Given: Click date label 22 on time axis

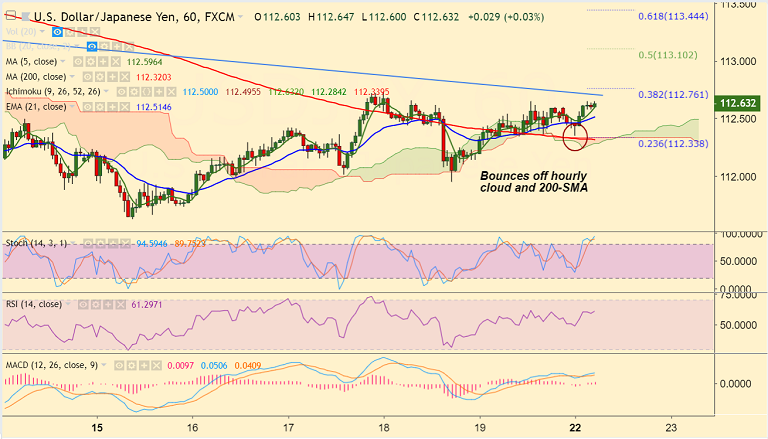Looking at the screenshot, I should tap(576, 427).
